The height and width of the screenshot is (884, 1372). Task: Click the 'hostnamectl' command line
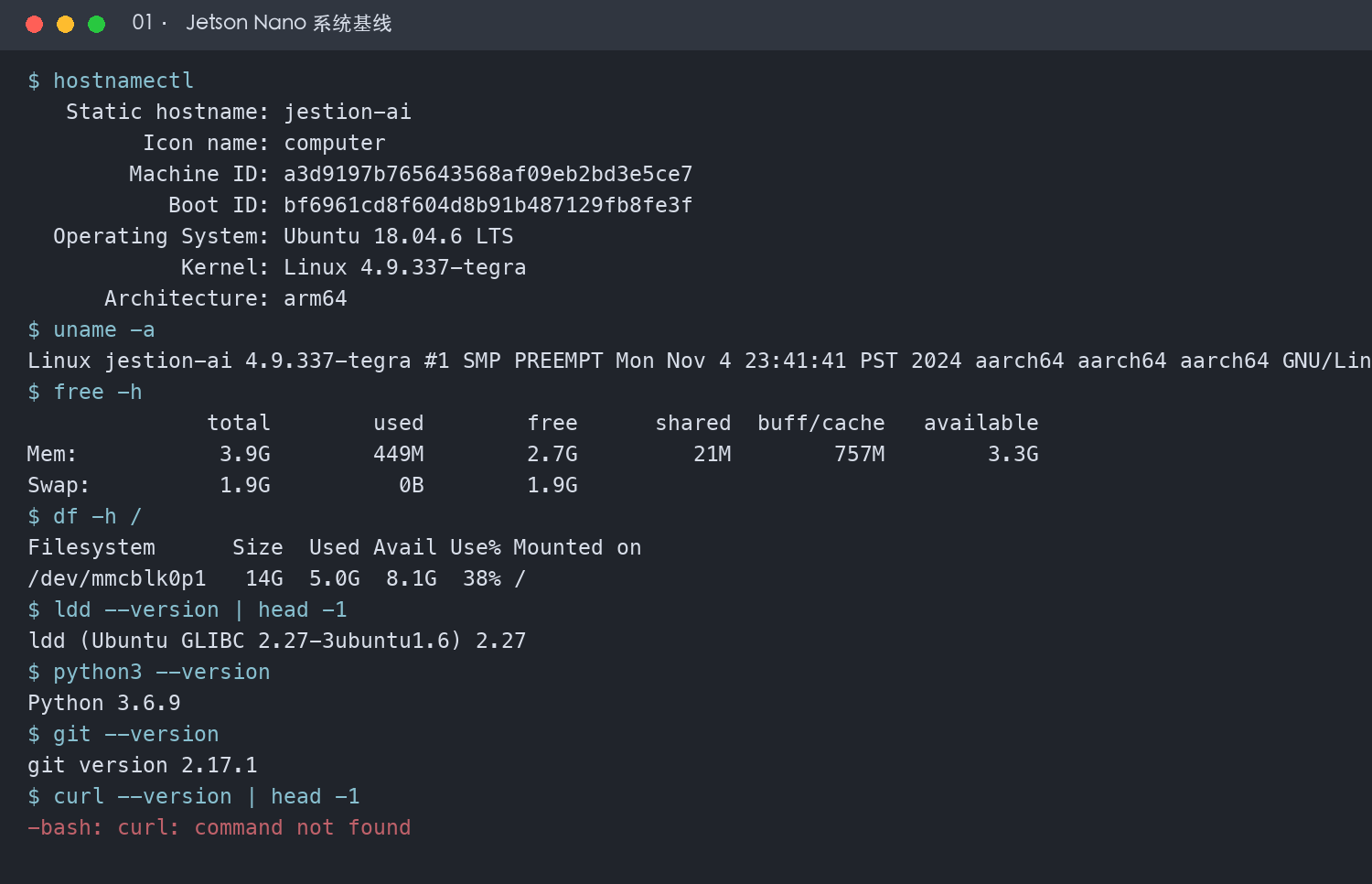(111, 81)
